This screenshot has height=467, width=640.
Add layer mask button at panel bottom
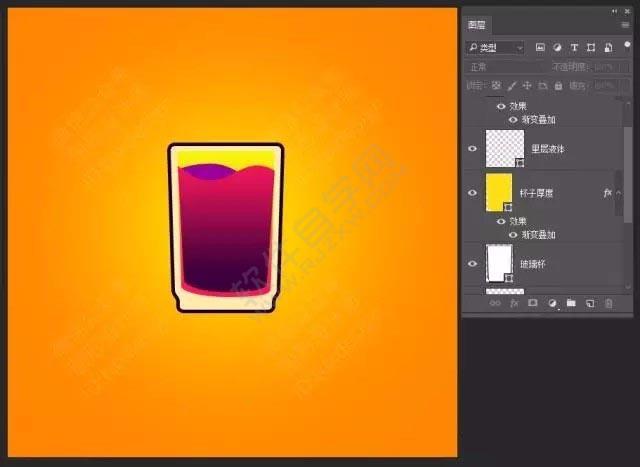pyautogui.click(x=533, y=303)
